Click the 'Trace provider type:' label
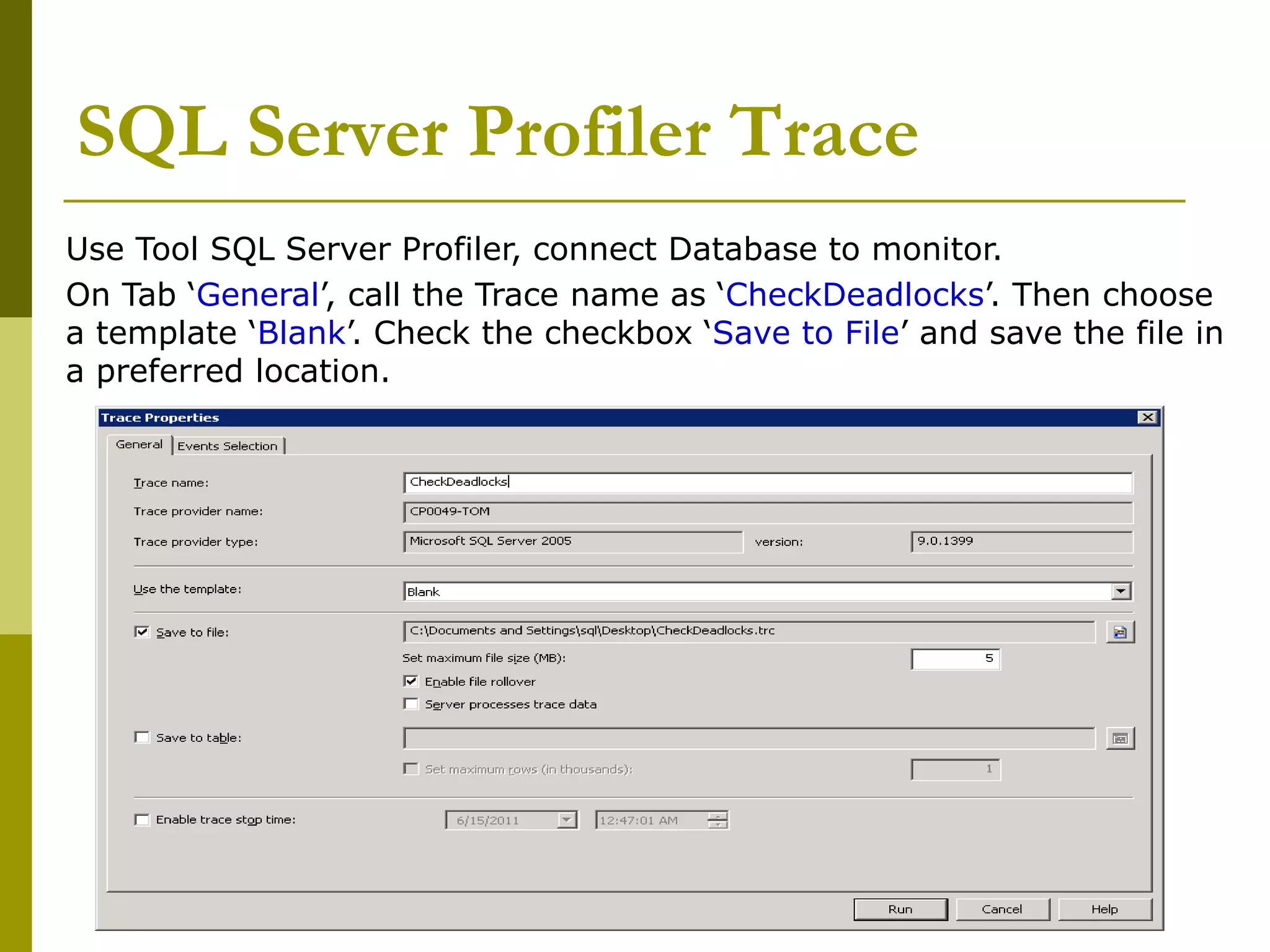1270x952 pixels. (x=195, y=542)
